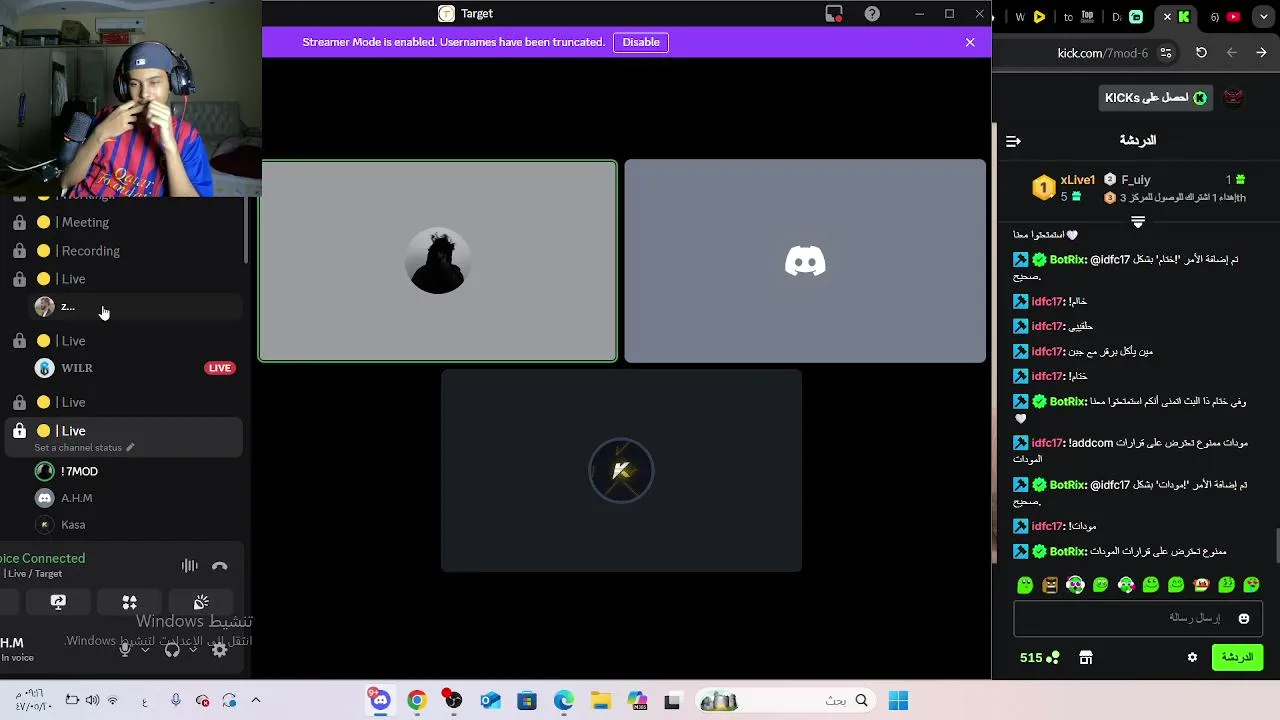The image size is (1280, 720).
Task: Open File Explorer from the taskbar
Action: 600,701
